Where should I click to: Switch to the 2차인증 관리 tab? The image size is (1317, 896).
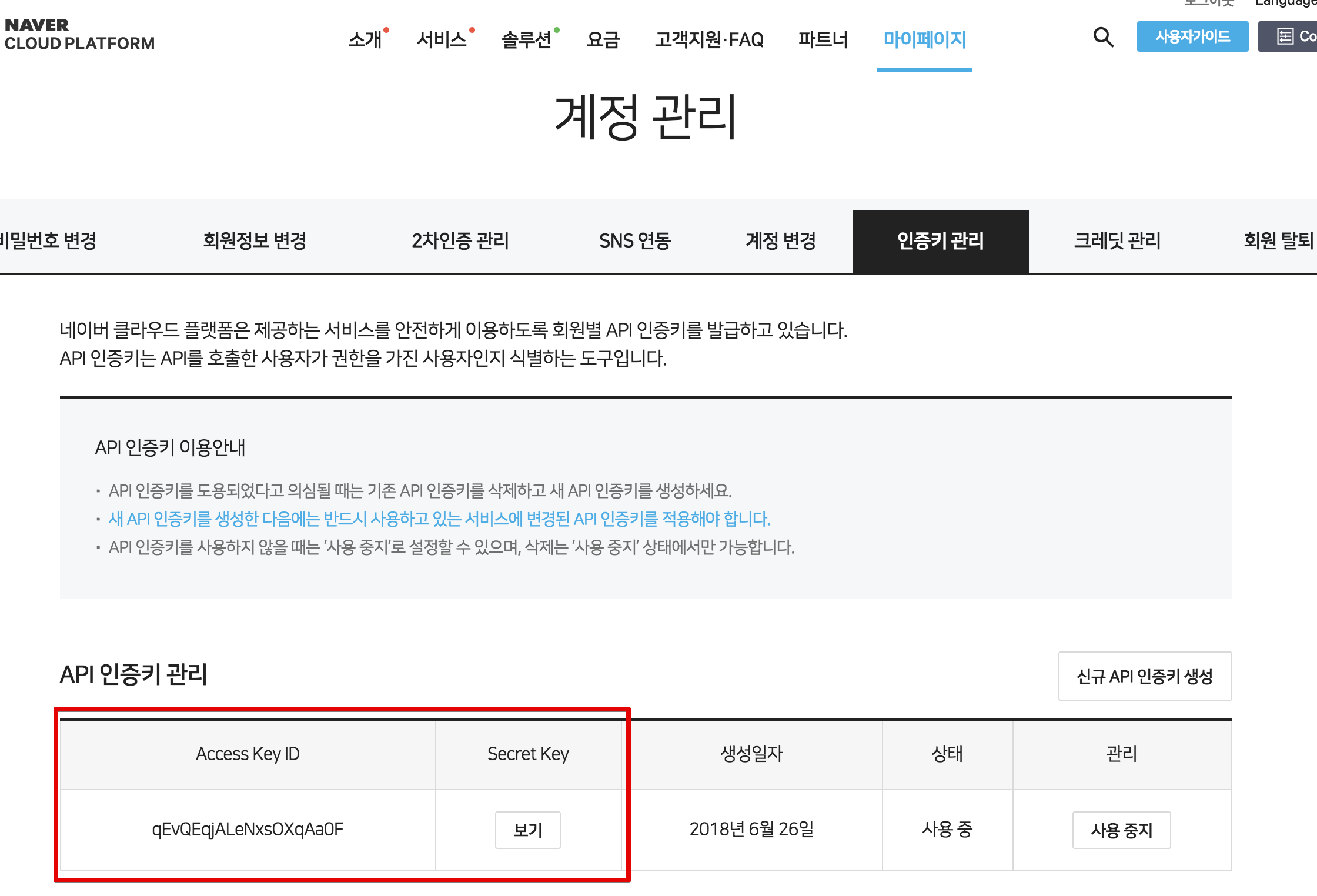click(x=459, y=241)
